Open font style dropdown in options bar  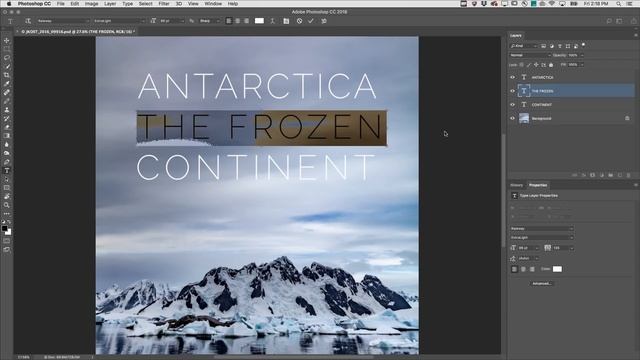tap(119, 21)
